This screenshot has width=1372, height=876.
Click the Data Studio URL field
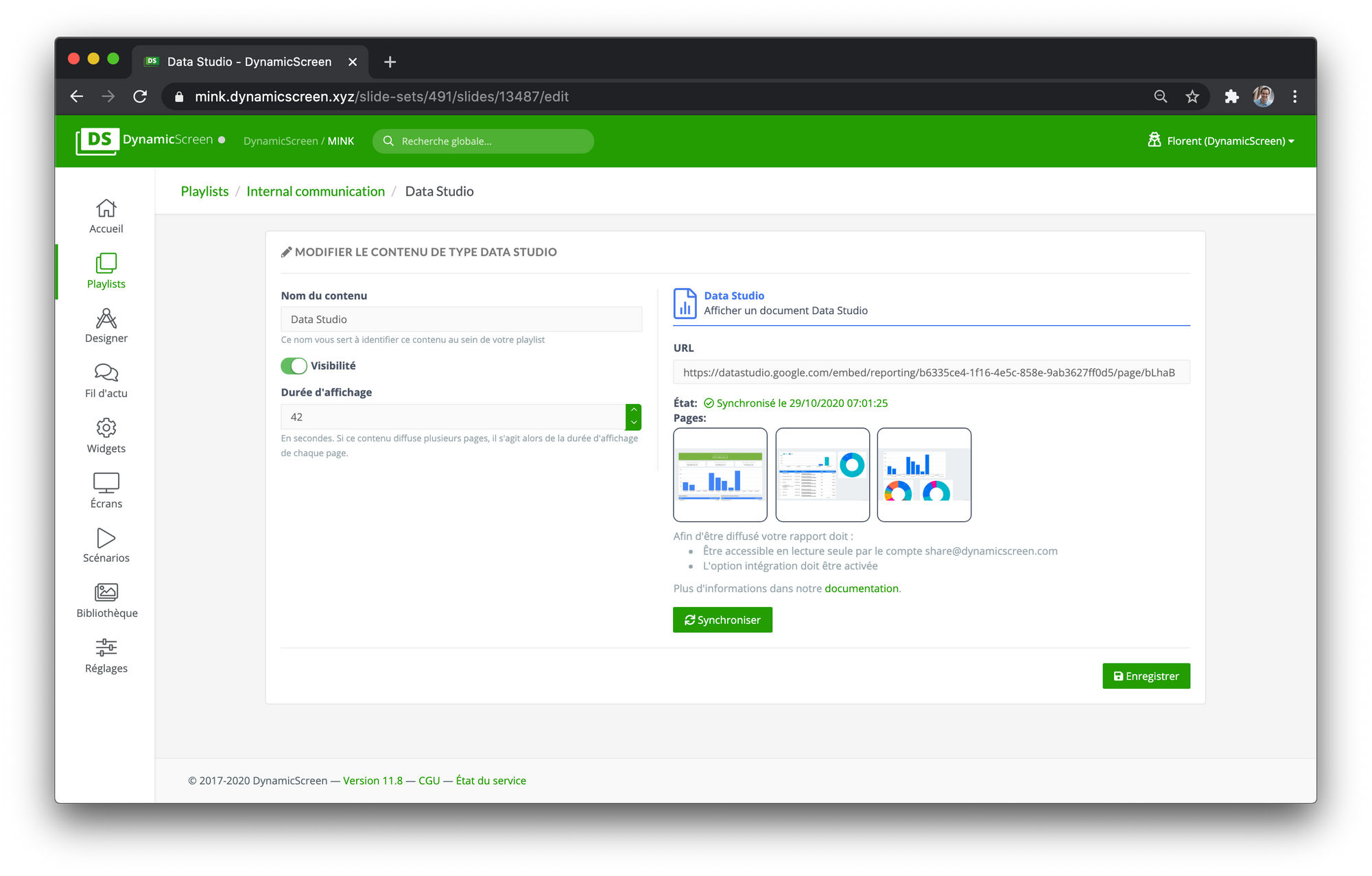931,372
